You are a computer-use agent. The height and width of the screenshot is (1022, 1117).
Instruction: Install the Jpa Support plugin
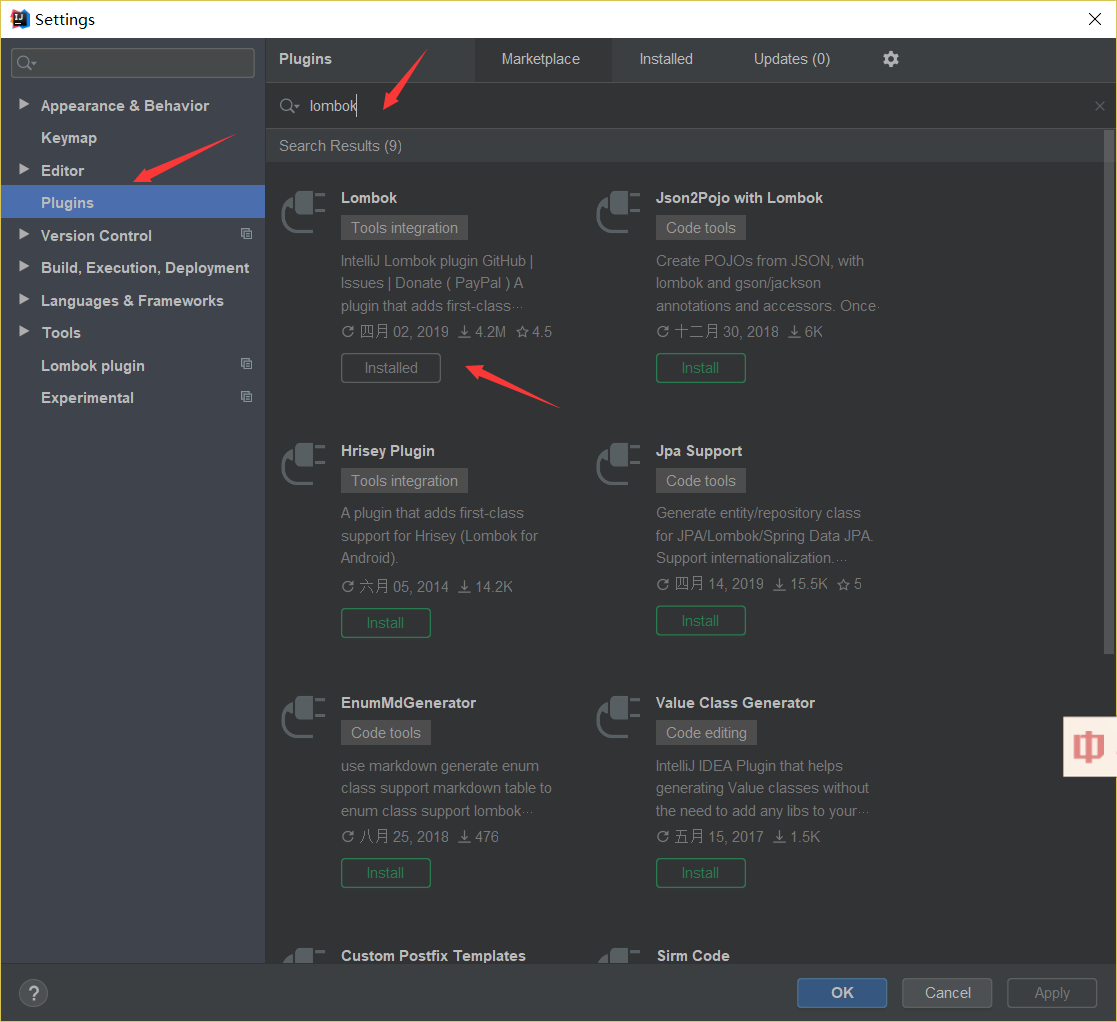(x=700, y=621)
